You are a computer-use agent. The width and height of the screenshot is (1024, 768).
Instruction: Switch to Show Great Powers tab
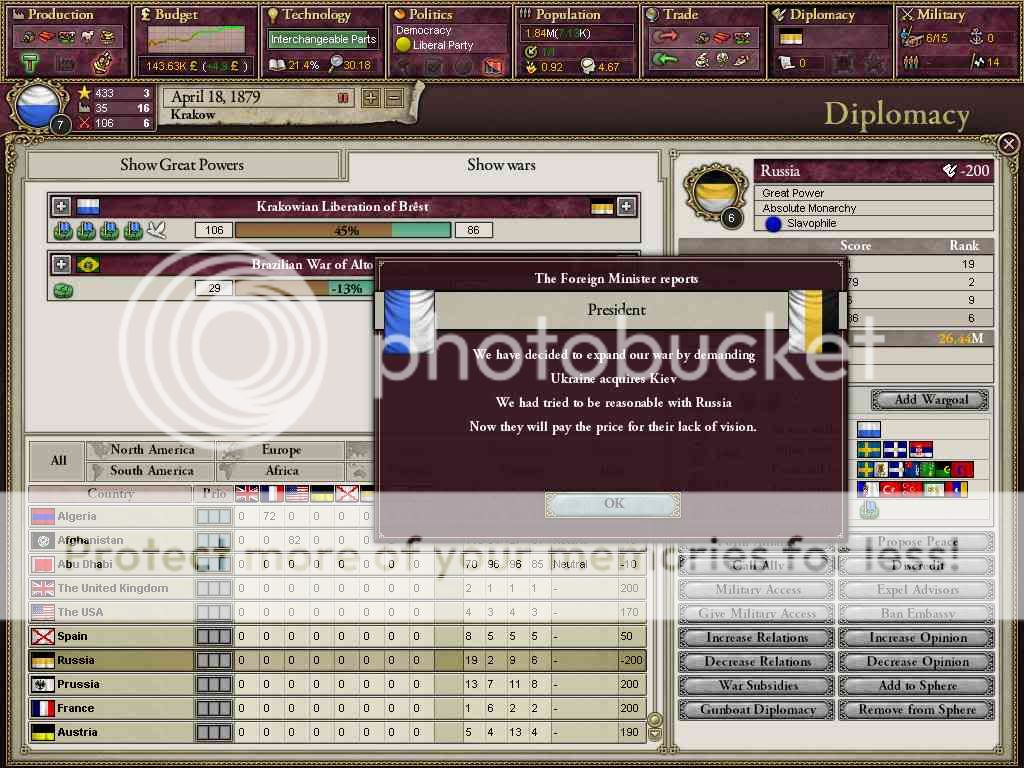(x=182, y=165)
